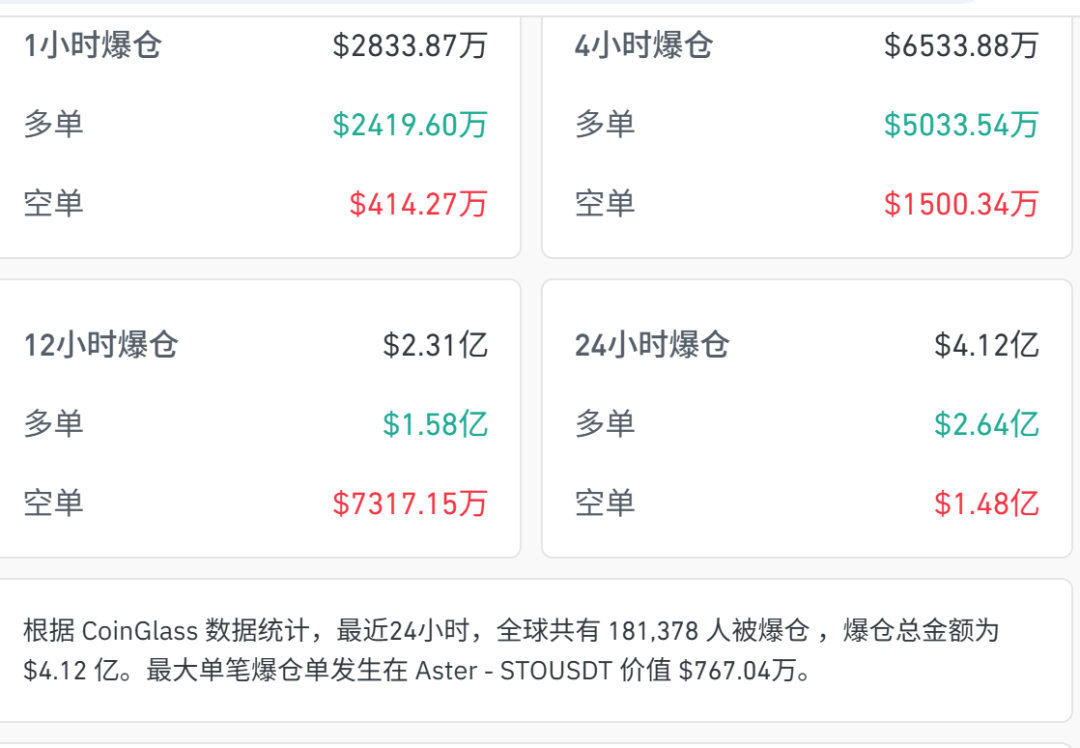Select the red short value $414.27万

click(418, 204)
